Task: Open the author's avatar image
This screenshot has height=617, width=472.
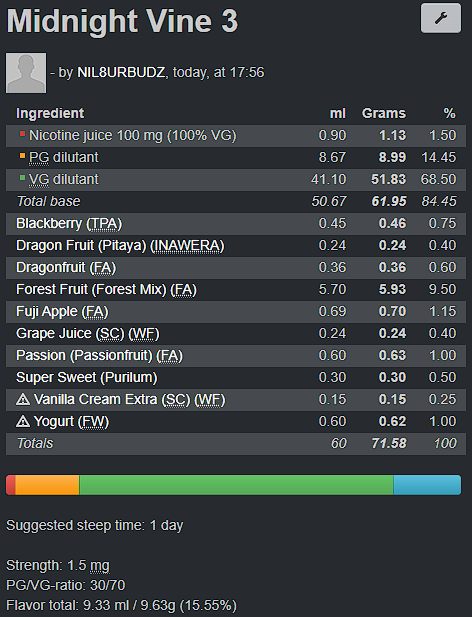Action: (26, 73)
